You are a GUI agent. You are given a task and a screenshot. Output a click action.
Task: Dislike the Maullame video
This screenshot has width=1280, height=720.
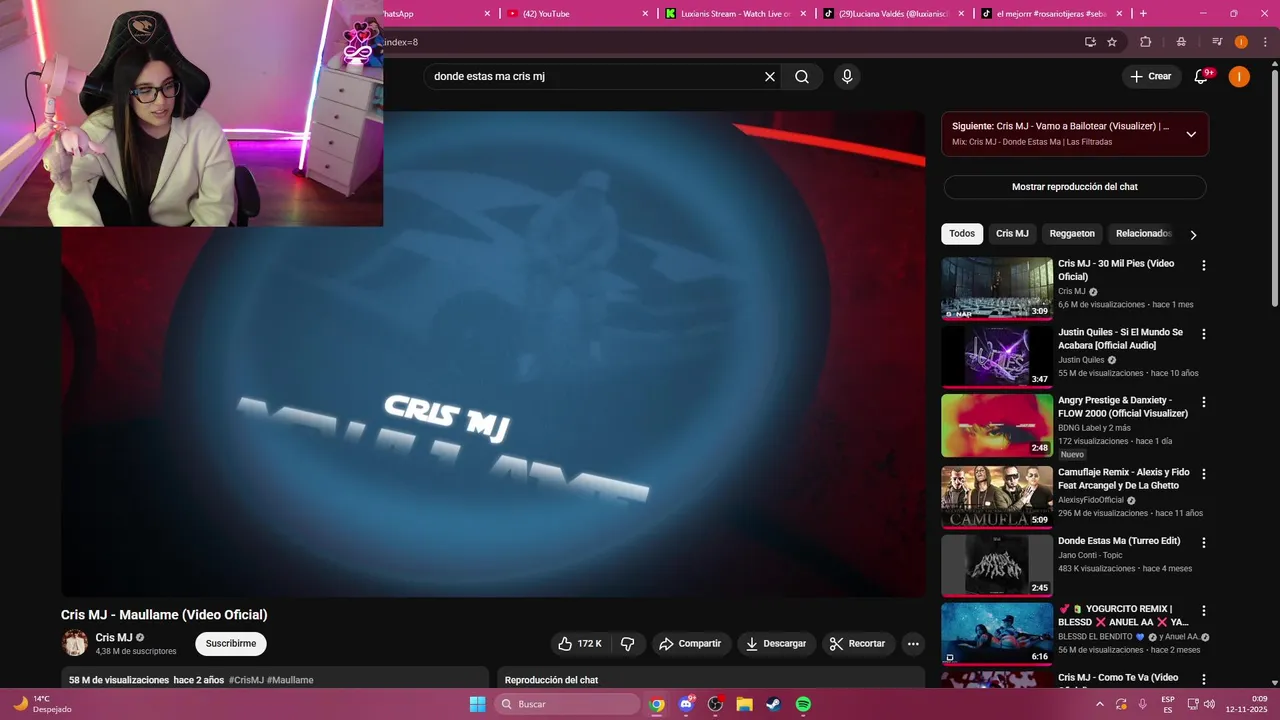point(628,644)
